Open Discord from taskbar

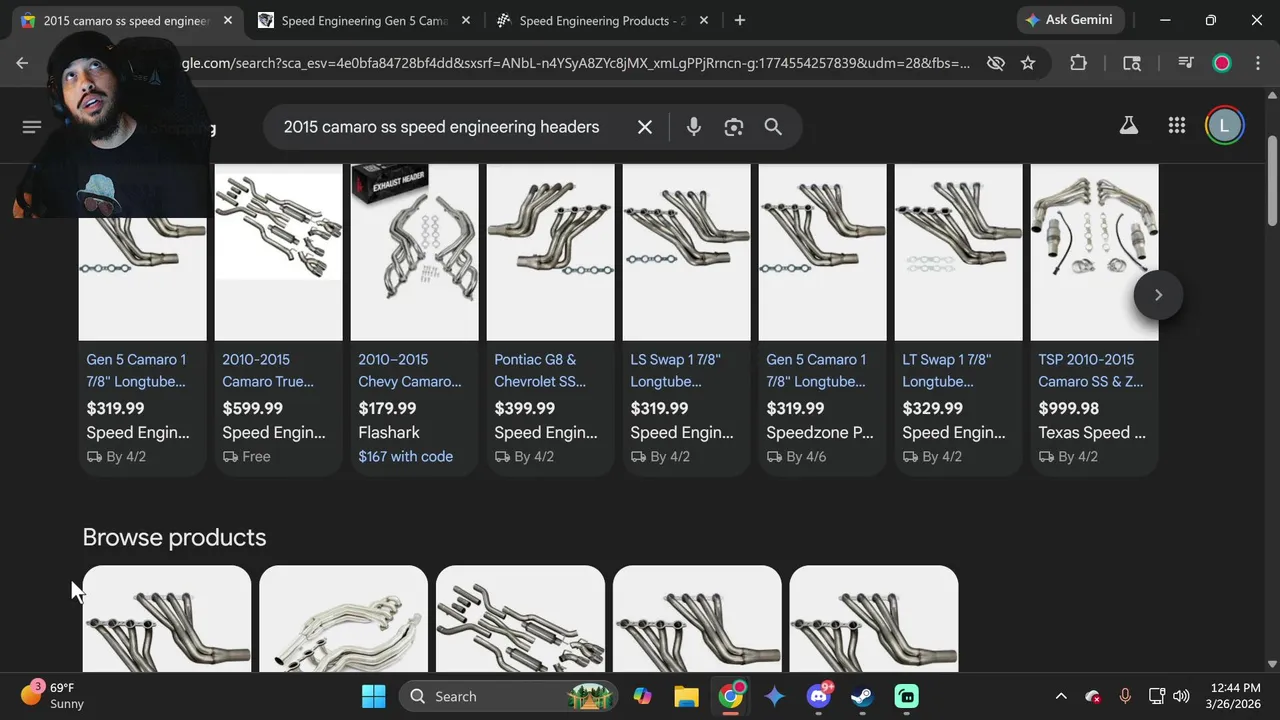tap(819, 696)
